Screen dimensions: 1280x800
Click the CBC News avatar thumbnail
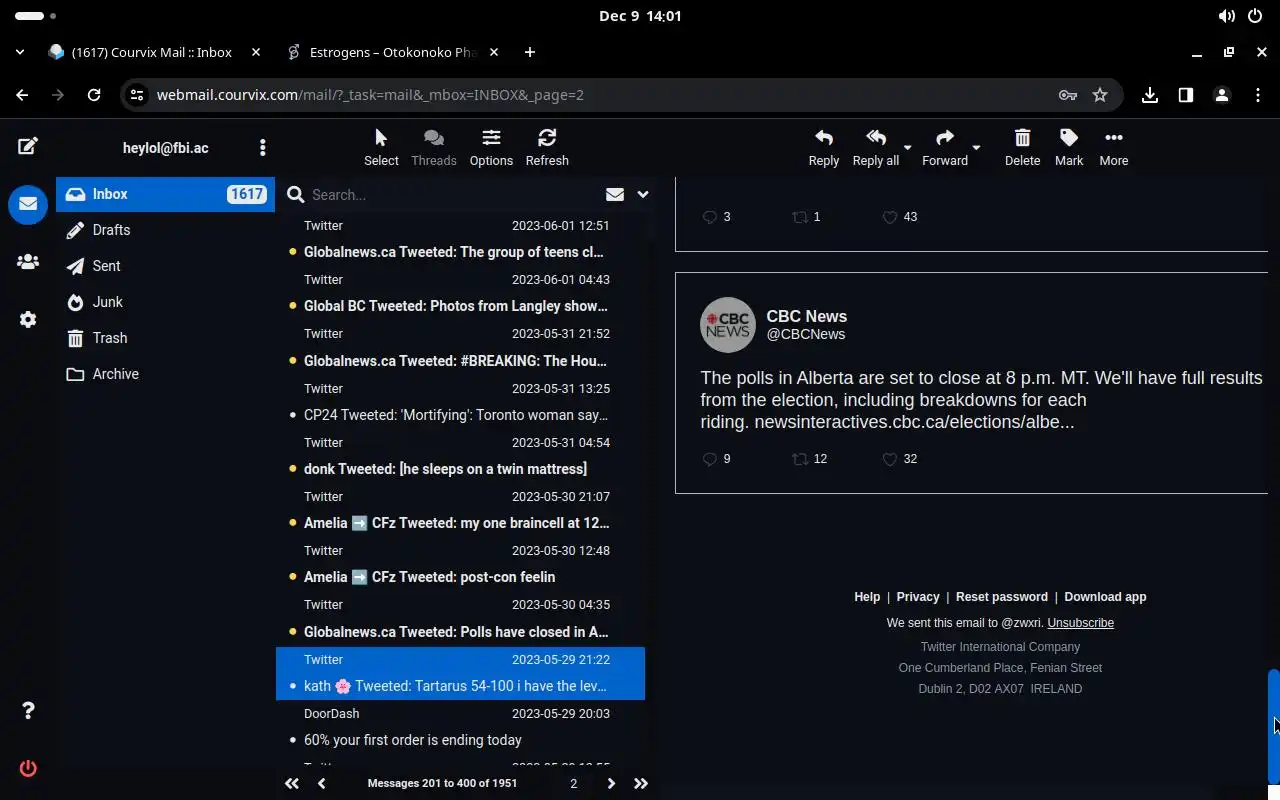(727, 325)
